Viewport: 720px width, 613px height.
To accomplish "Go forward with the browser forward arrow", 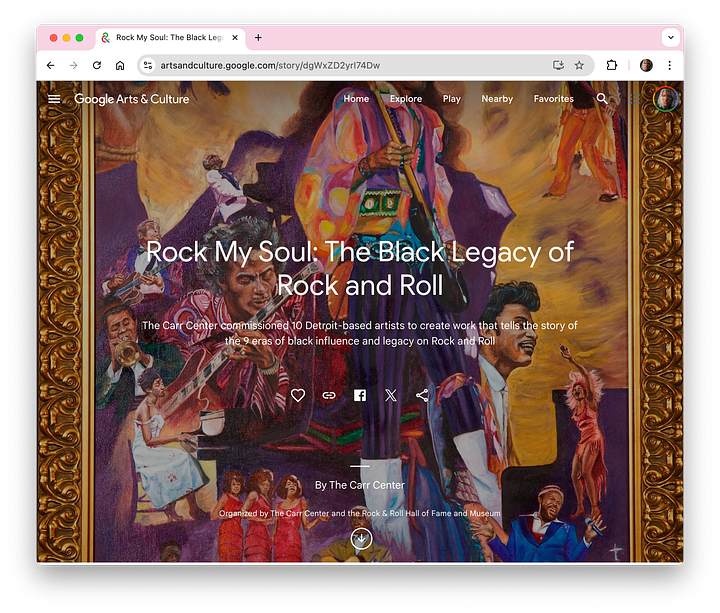I will tap(73, 65).
